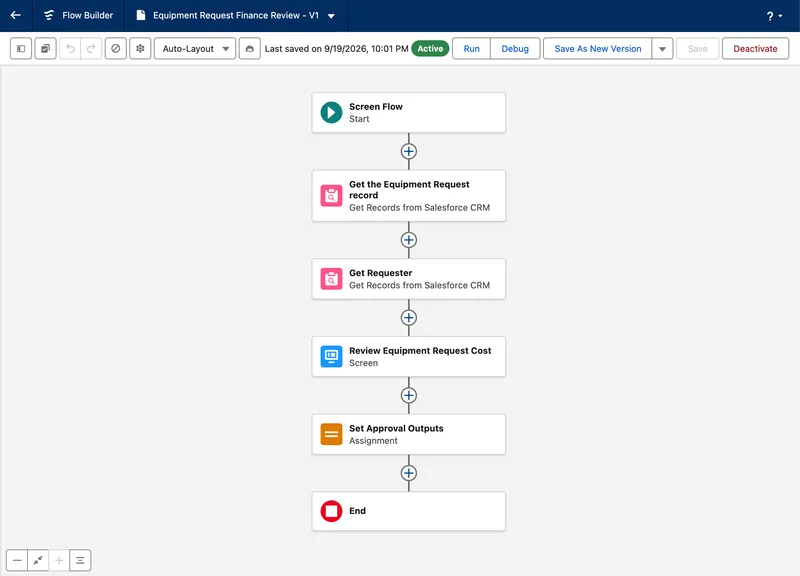This screenshot has height=576, width=800.
Task: Click the Redo arrow icon
Action: click(x=91, y=48)
